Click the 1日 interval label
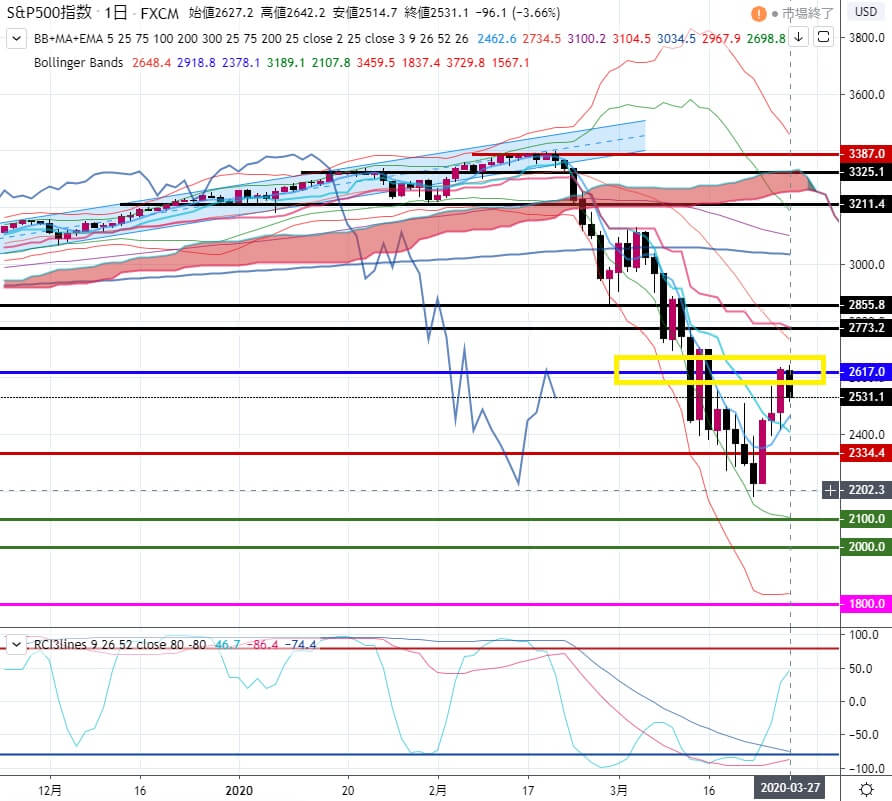Viewport: 892px width, 801px height. [x=115, y=13]
